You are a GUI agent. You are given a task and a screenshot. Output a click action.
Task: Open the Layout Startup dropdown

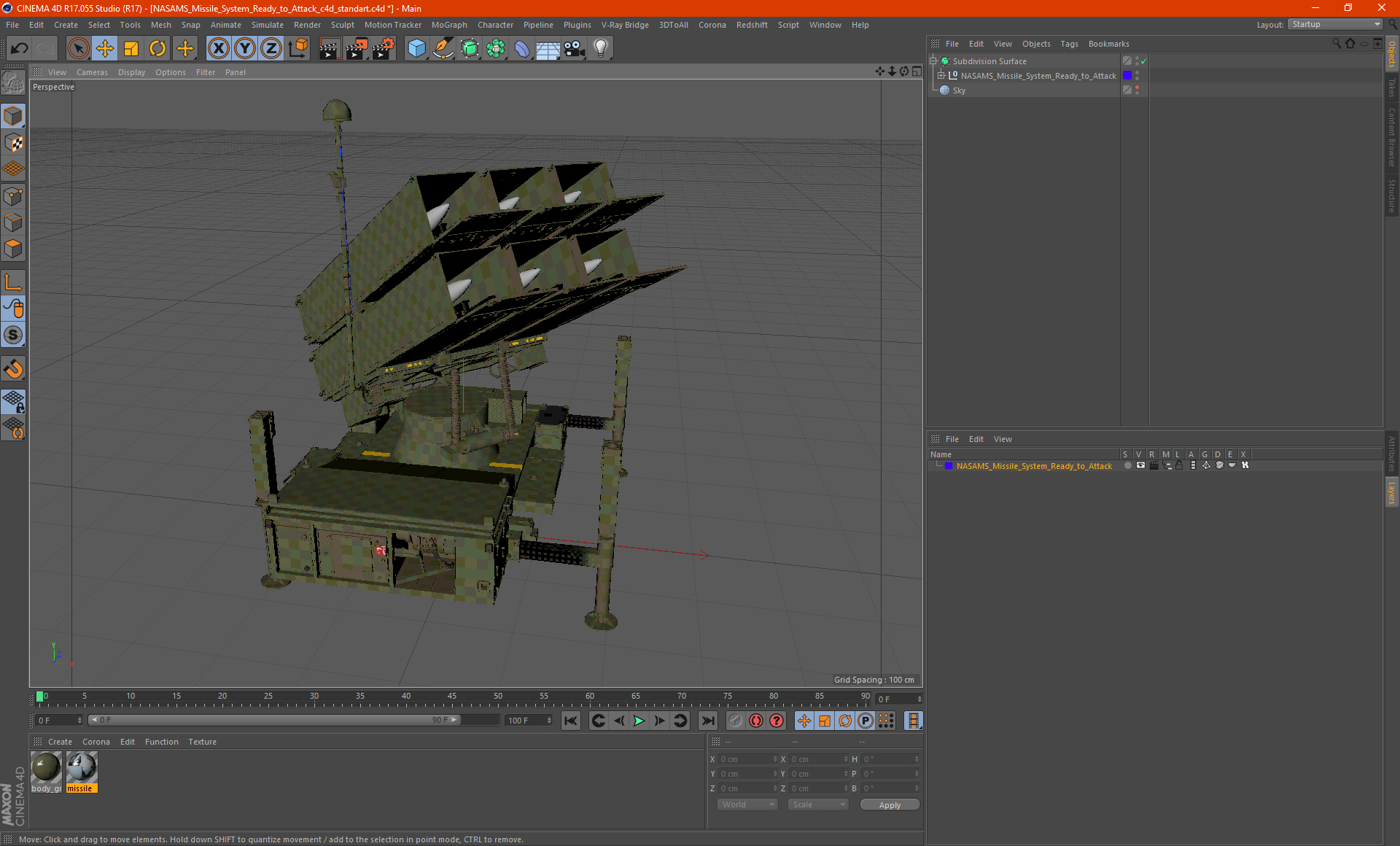[x=1336, y=24]
